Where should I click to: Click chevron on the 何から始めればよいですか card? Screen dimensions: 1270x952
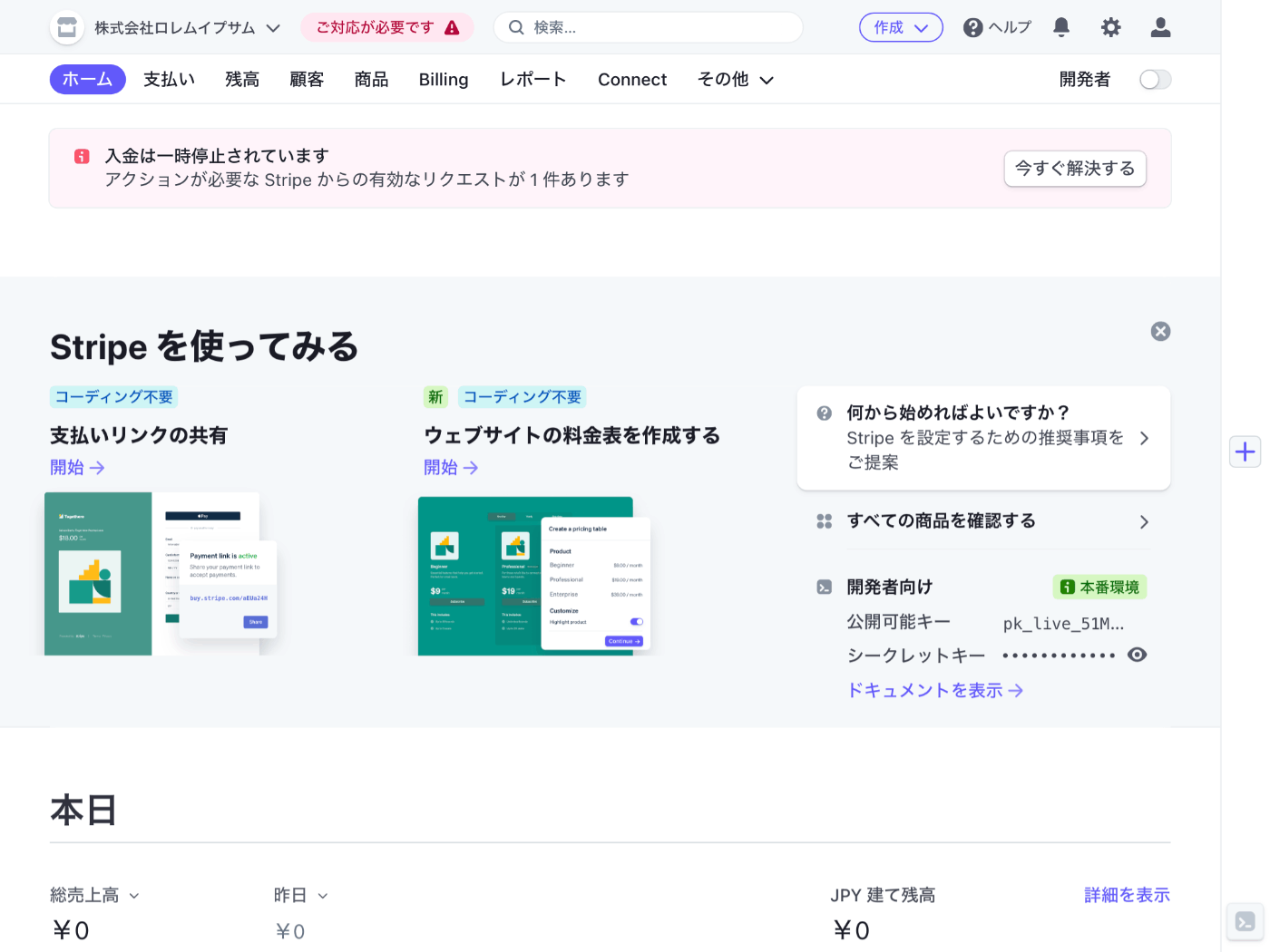pos(1144,438)
